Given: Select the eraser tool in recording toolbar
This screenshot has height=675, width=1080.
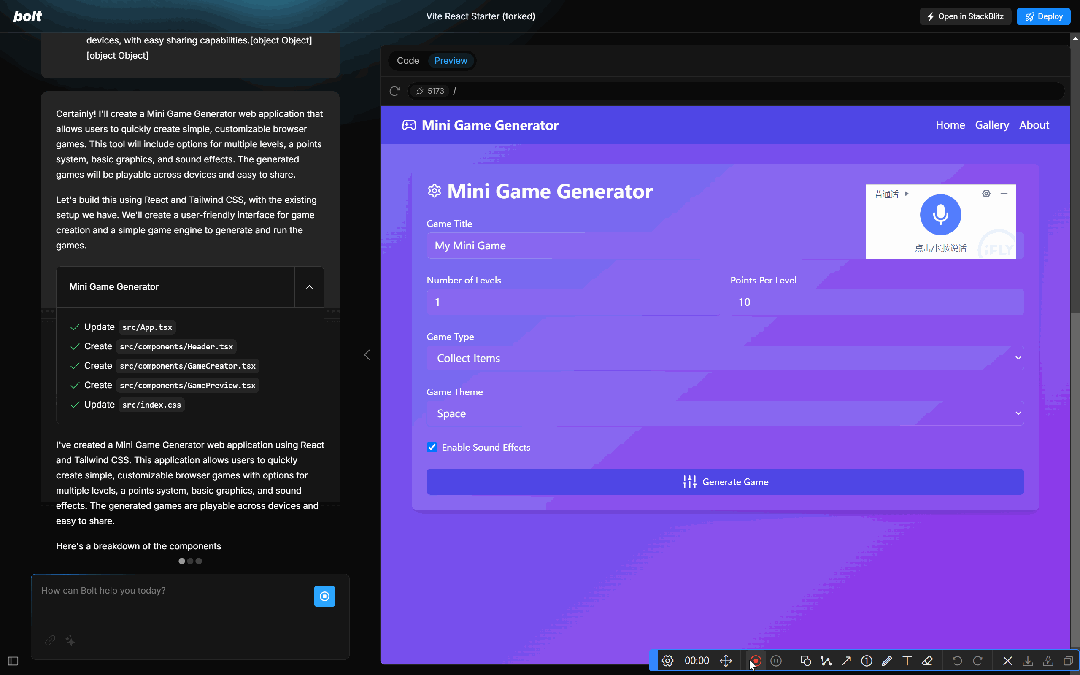Looking at the screenshot, I should tap(927, 661).
